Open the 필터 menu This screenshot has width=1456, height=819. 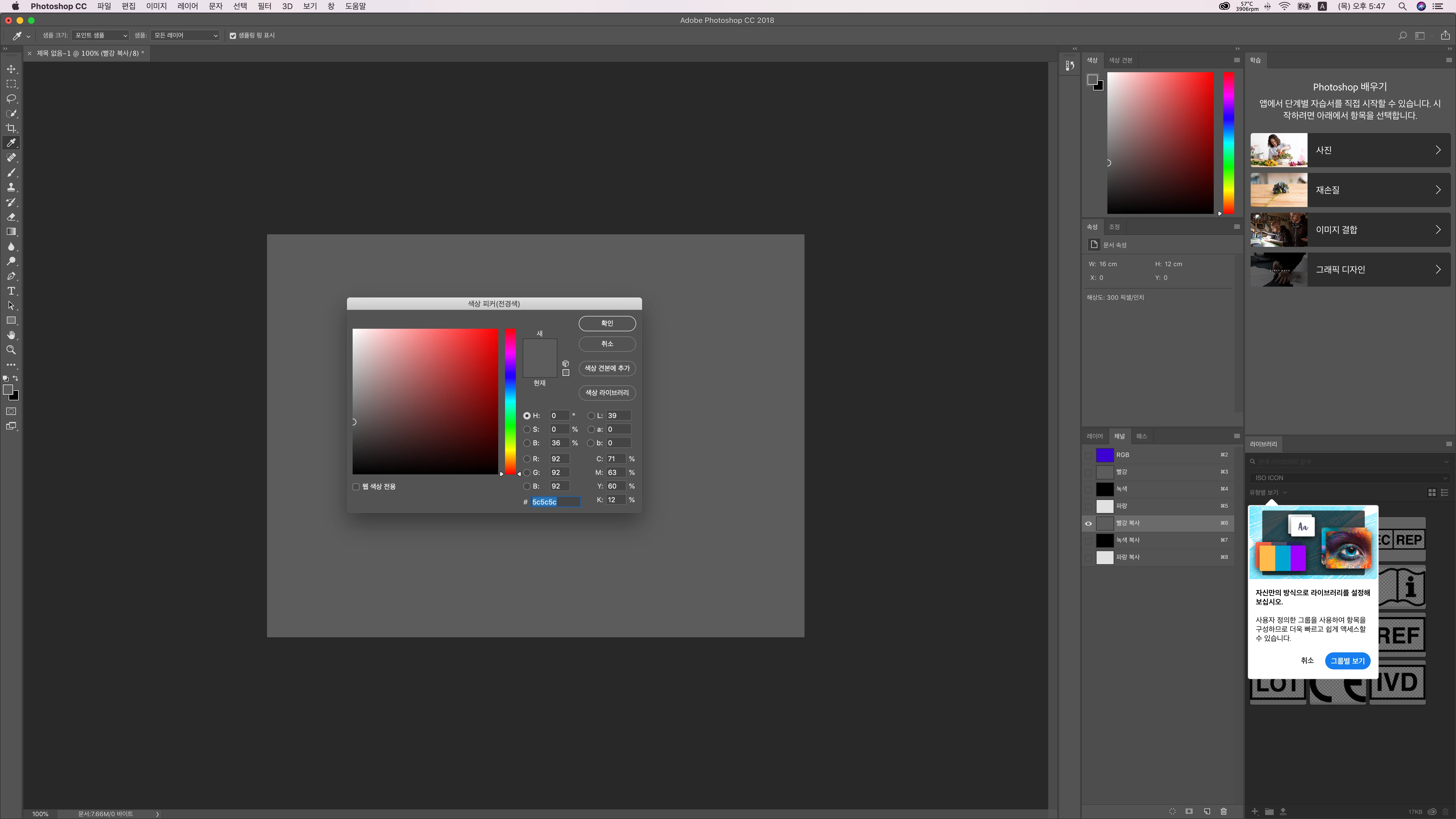(264, 6)
